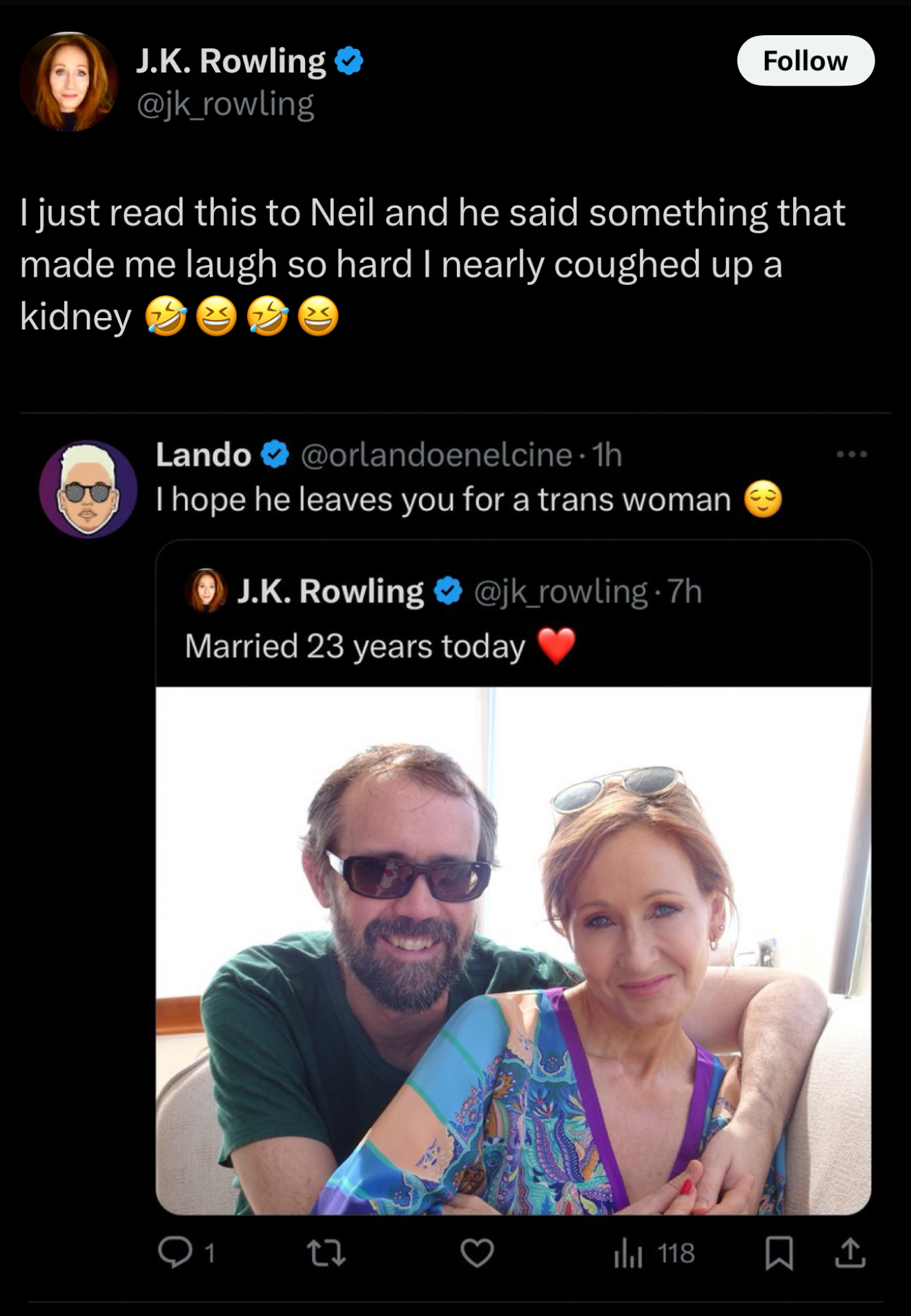The image size is (911, 1316).
Task: Open the @jk_rowling handle in header
Action: pos(225,104)
